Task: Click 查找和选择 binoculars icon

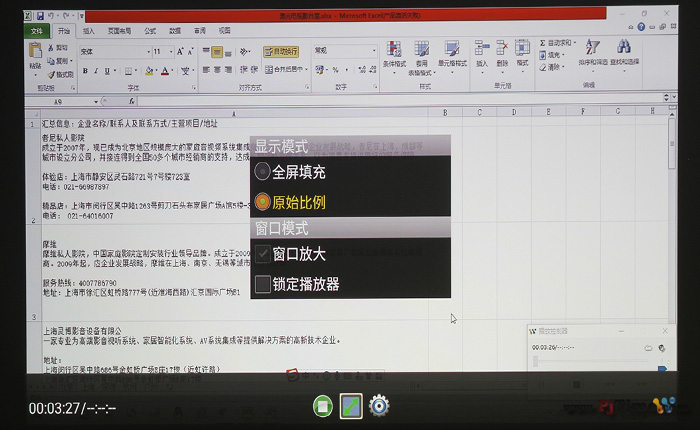Action: (624, 53)
